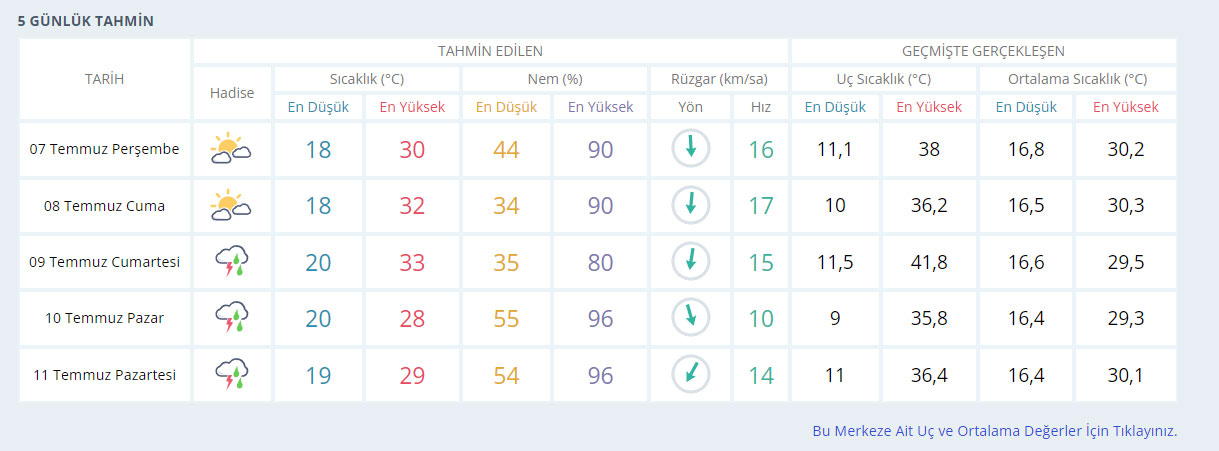1219x451 pixels.
Task: Click the wind direction arrow for 09 Temmuz
Action: point(690,262)
